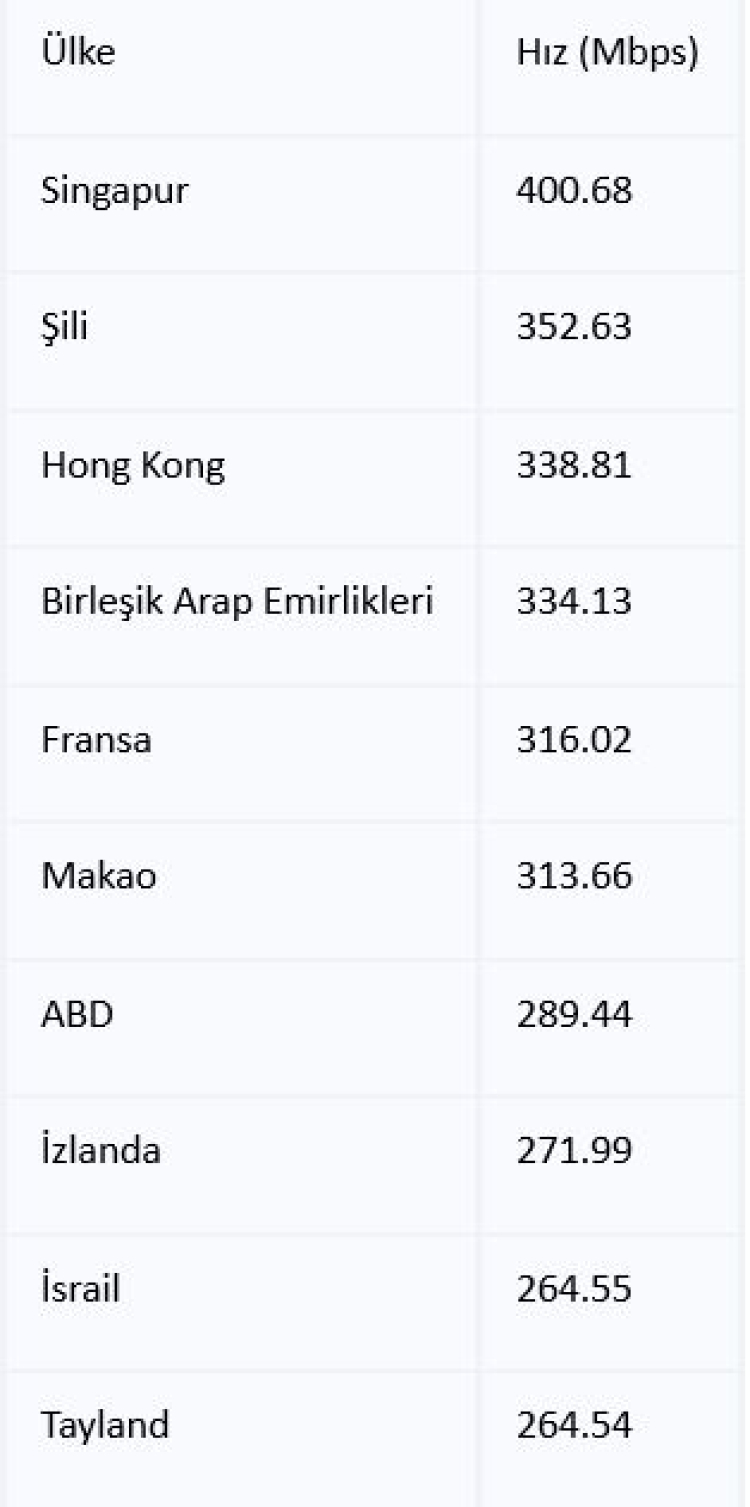Click the Hız (Mbps) column header
The height and width of the screenshot is (1507, 750).
pos(607,53)
